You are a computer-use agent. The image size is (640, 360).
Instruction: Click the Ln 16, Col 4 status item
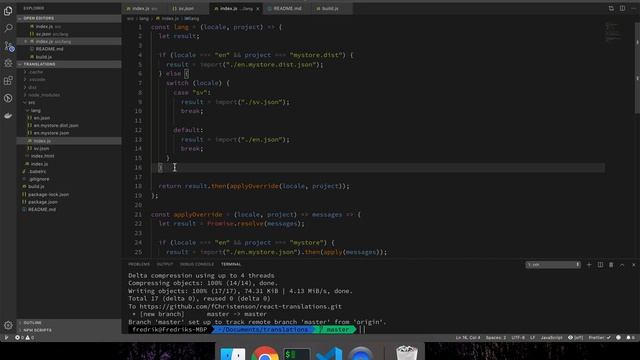pyautogui.click(x=468, y=338)
